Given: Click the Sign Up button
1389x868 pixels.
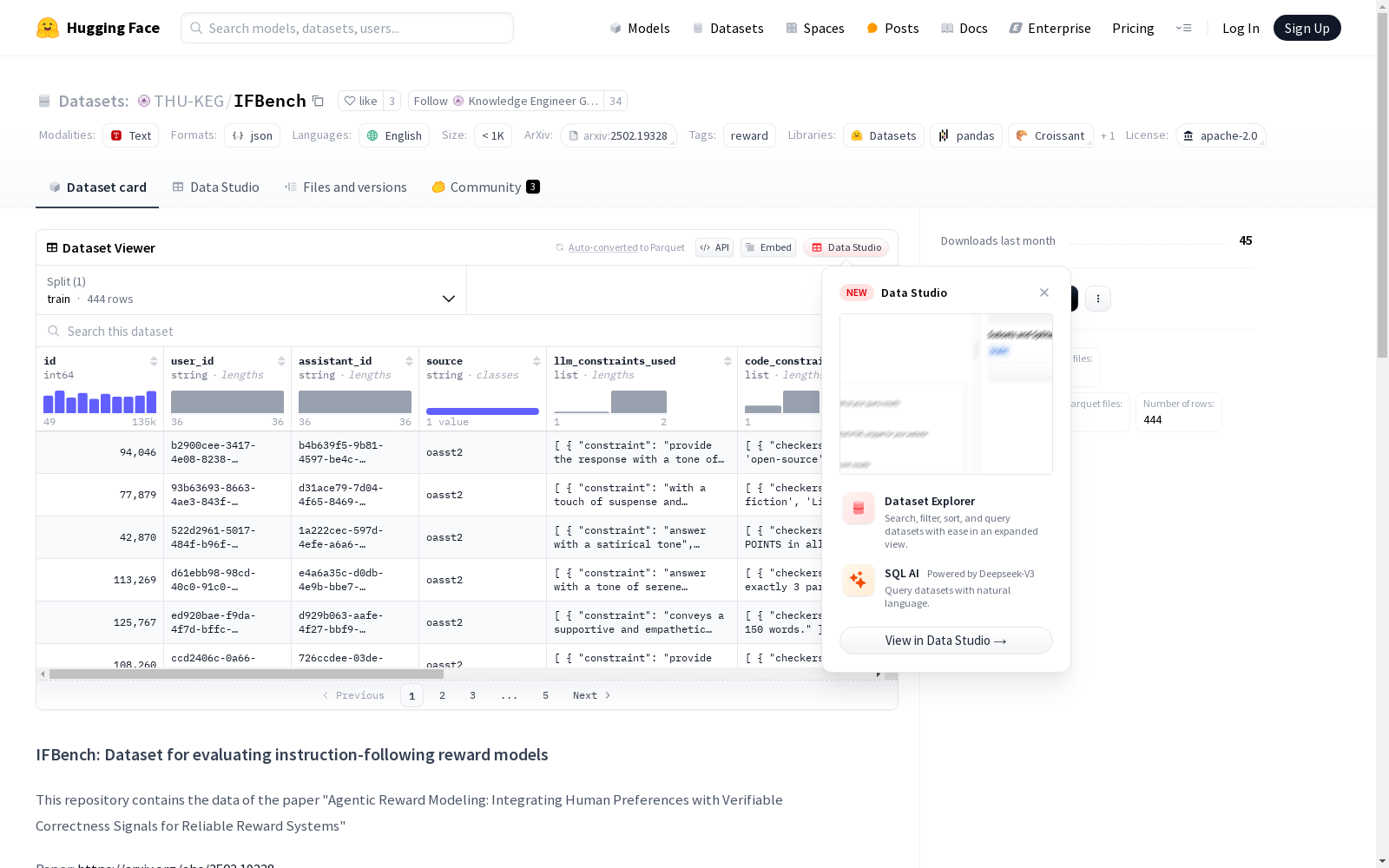Looking at the screenshot, I should [1307, 28].
